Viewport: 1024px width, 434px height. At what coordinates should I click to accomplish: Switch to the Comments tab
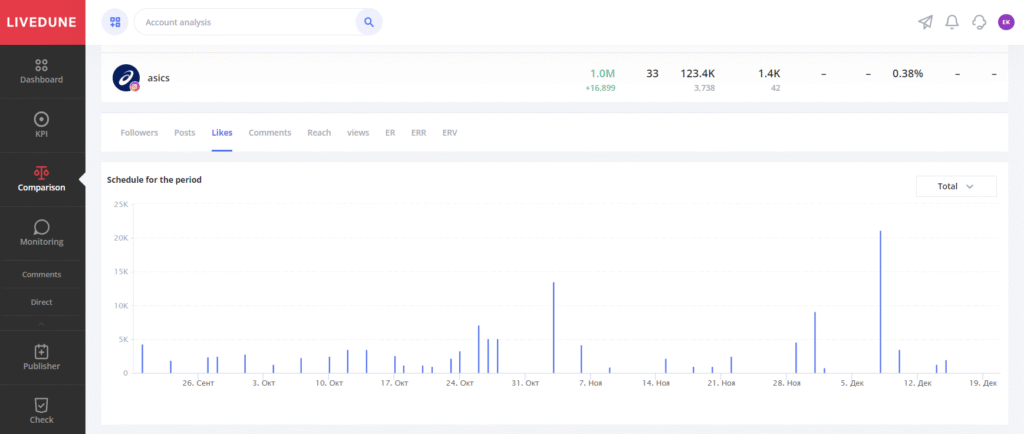[x=269, y=133]
